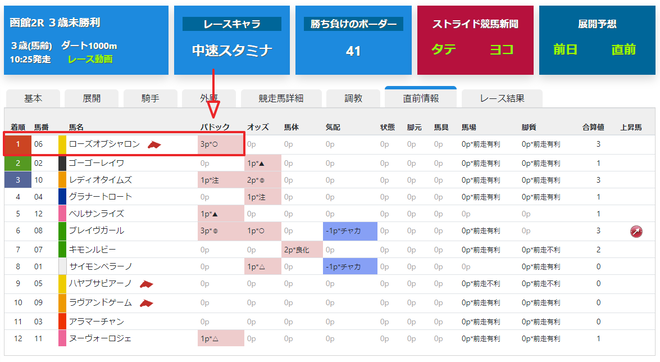
Task: Click odds cell 1p*注 for グラナートロート
Action: (x=263, y=197)
